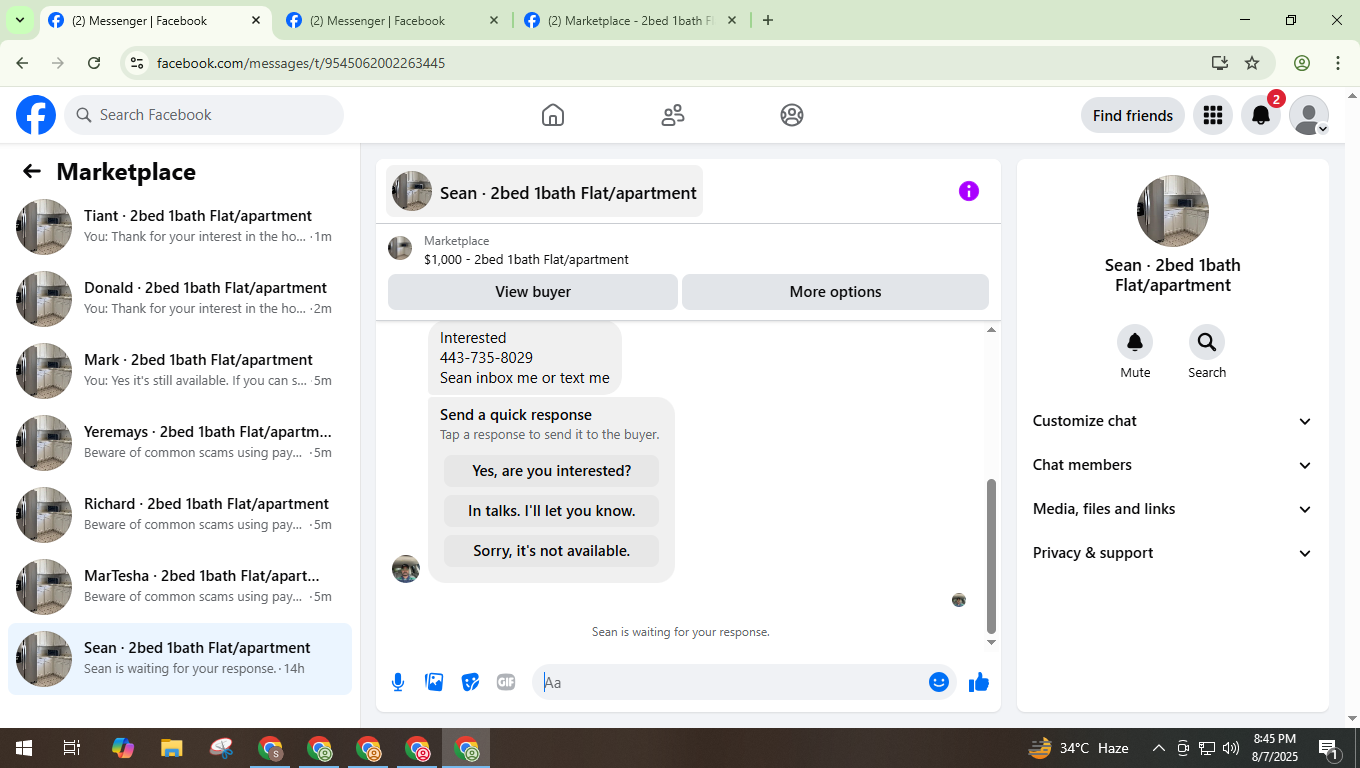Open Donald 2bed 1bath conversation
Screen dimensions: 1360x768
click(180, 299)
